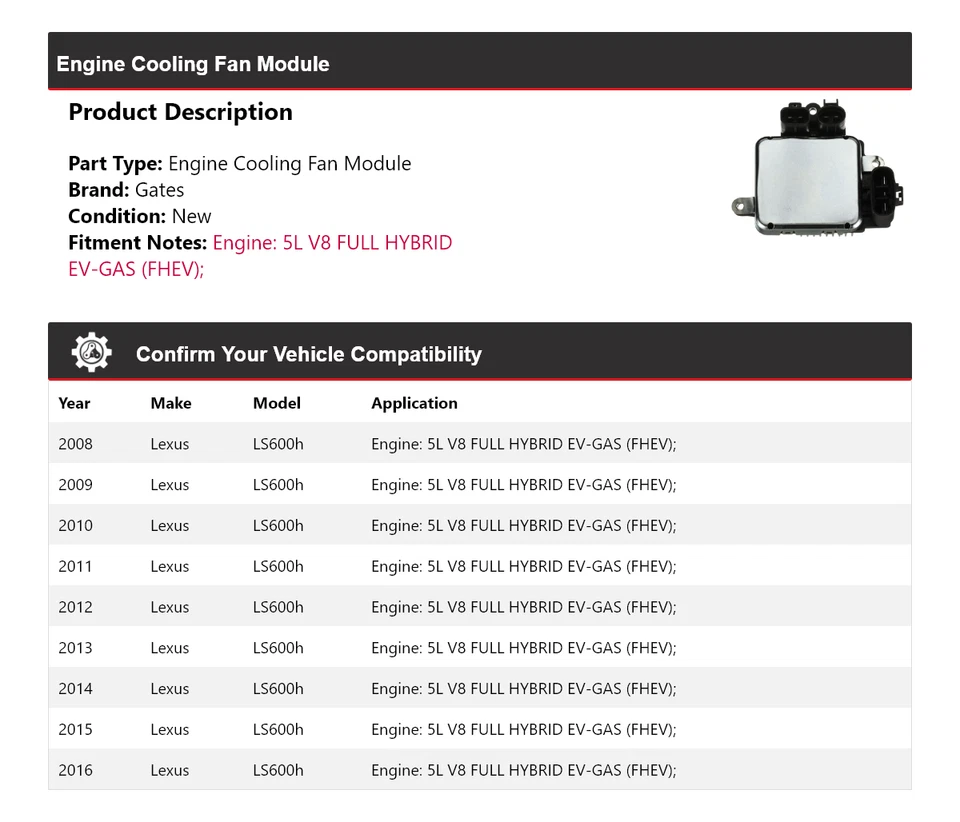Viewport: 960px width, 822px height.
Task: Select the Application text in the 2008 row
Action: pyautogui.click(x=523, y=444)
